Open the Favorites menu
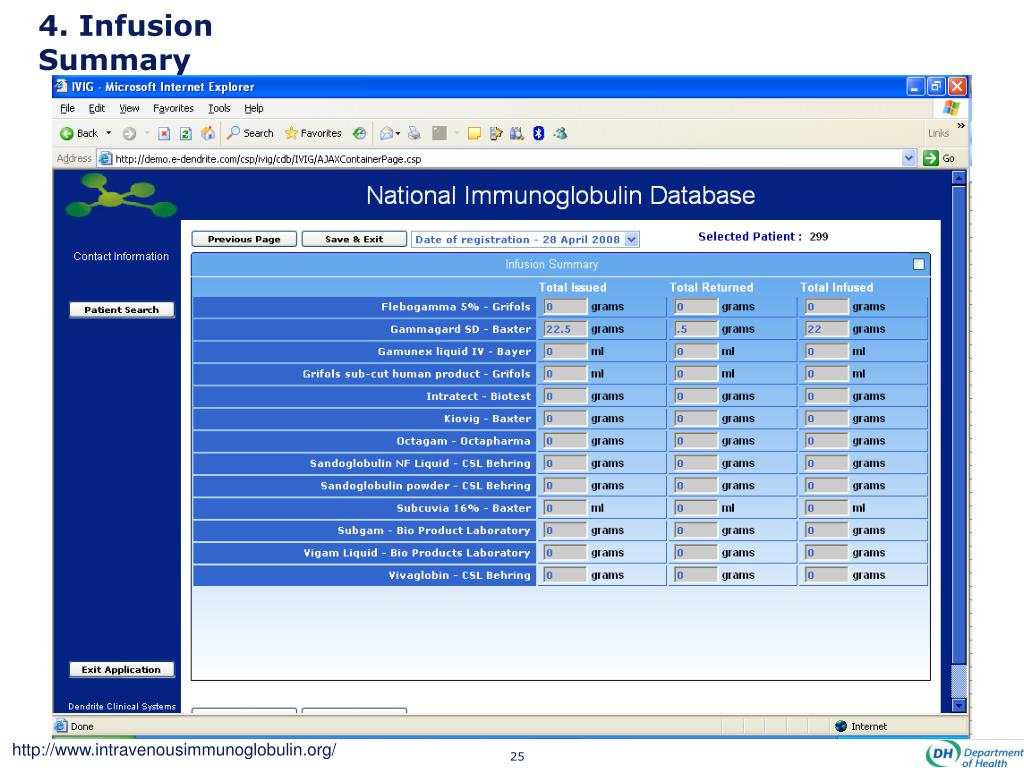Screen dimensions: 1024x768 point(173,108)
